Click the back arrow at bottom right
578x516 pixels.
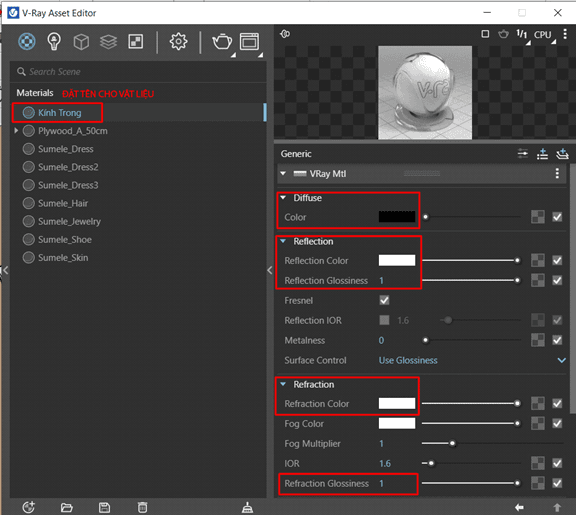(x=519, y=508)
